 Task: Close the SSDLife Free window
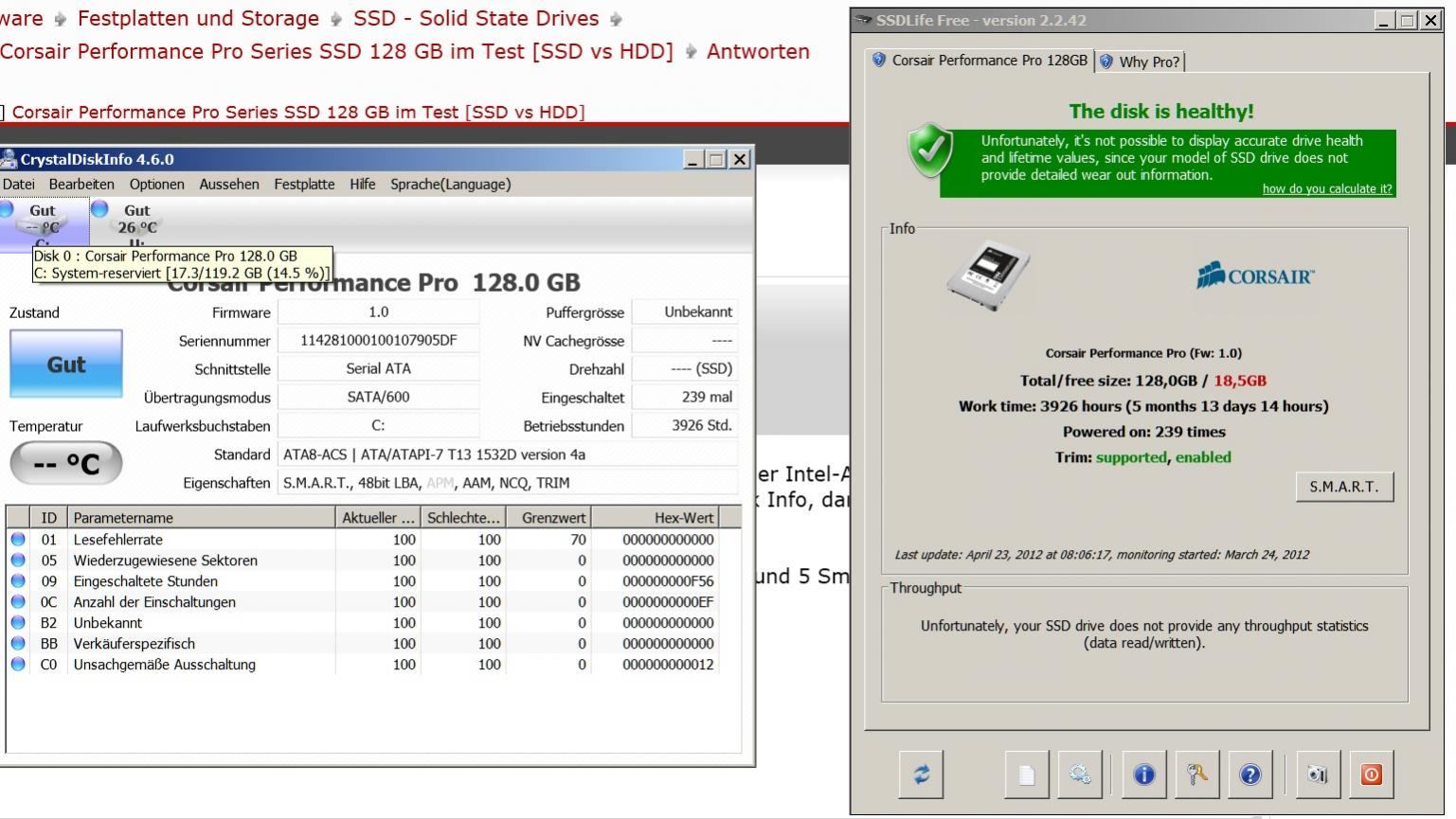(1430, 20)
